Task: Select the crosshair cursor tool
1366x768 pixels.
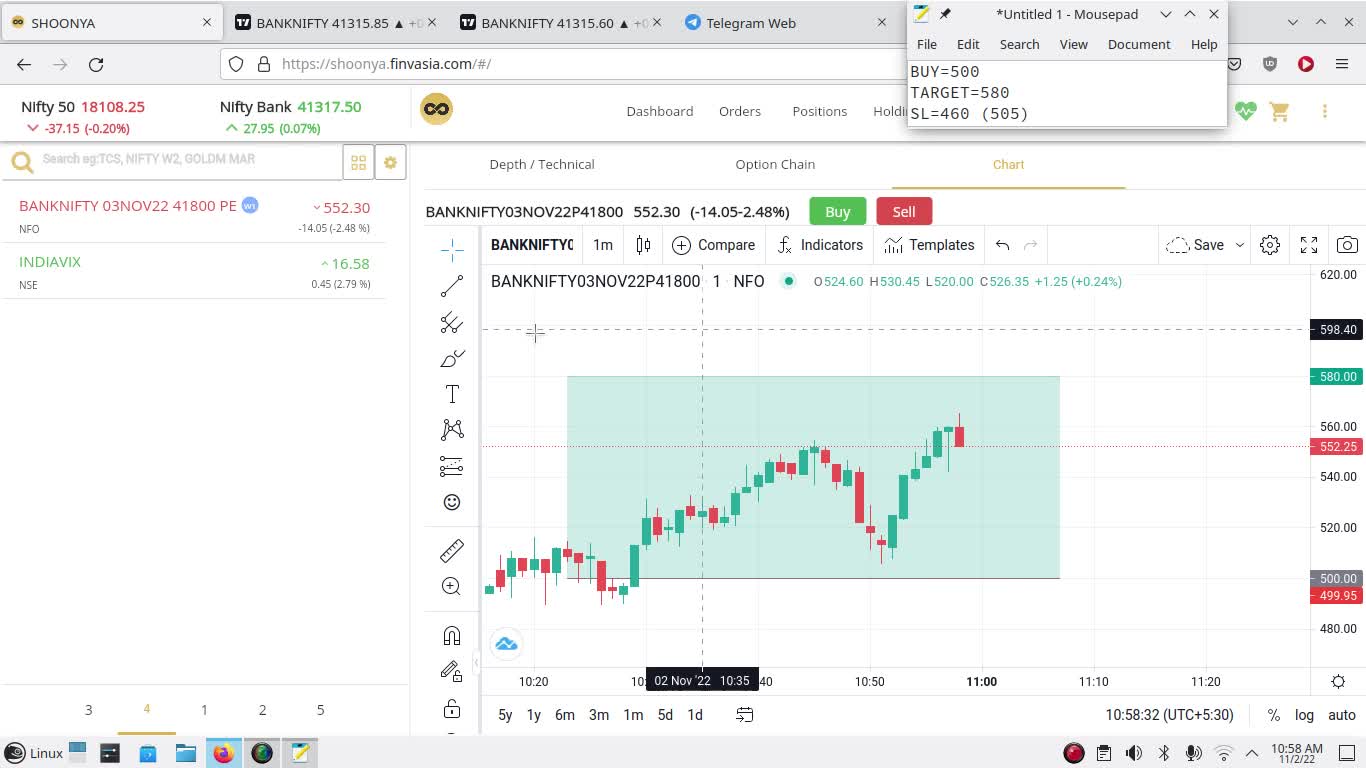Action: click(x=452, y=249)
